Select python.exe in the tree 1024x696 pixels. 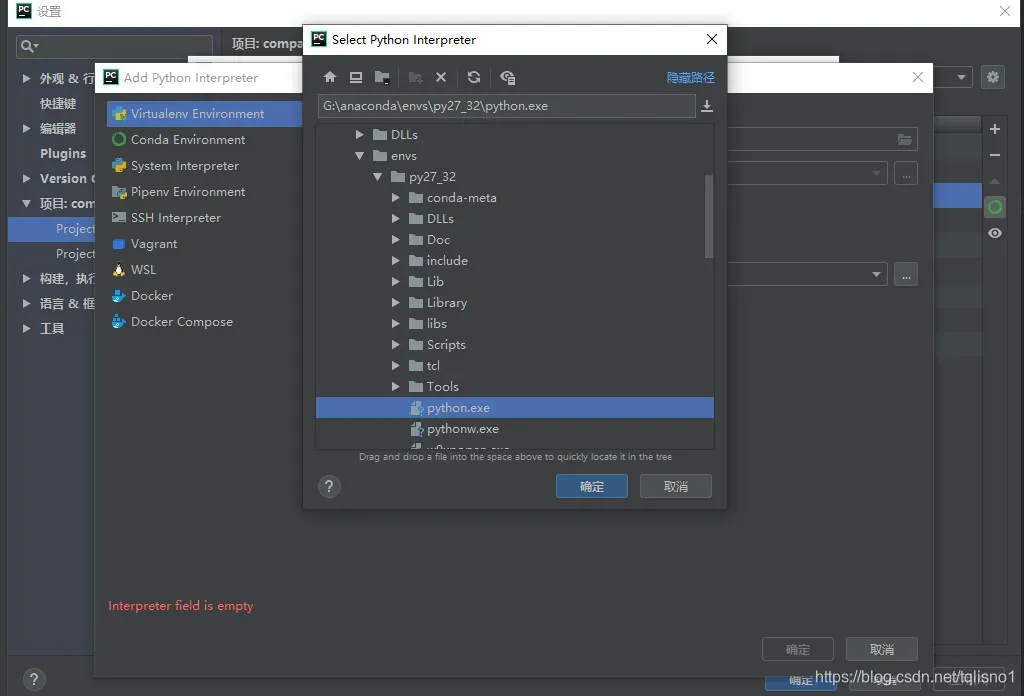515,407
